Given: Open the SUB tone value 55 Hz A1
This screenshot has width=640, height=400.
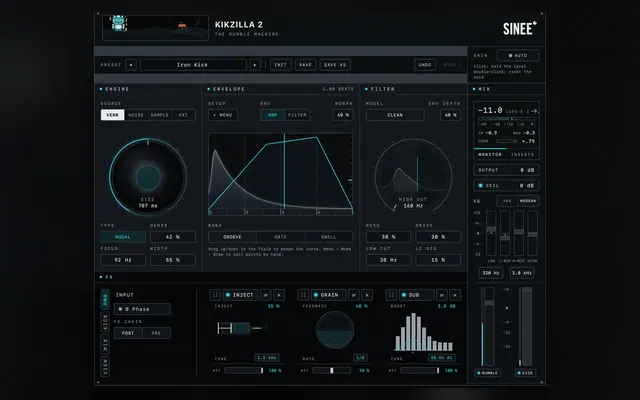Looking at the screenshot, I should 442,358.
